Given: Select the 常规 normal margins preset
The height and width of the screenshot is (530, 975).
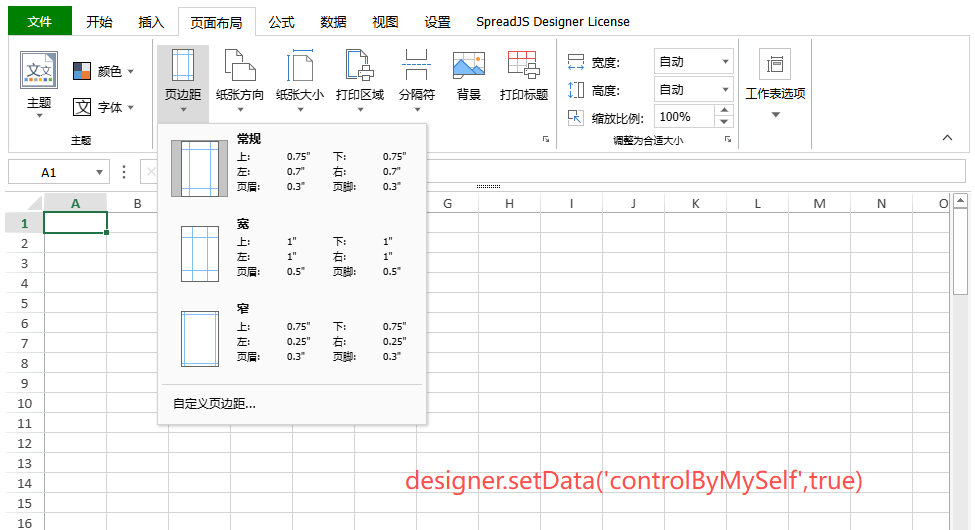Looking at the screenshot, I should [292, 165].
